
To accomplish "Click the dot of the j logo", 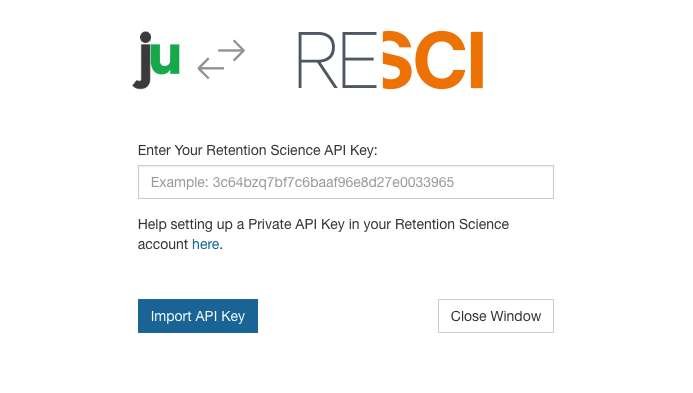I will click(x=145, y=37).
